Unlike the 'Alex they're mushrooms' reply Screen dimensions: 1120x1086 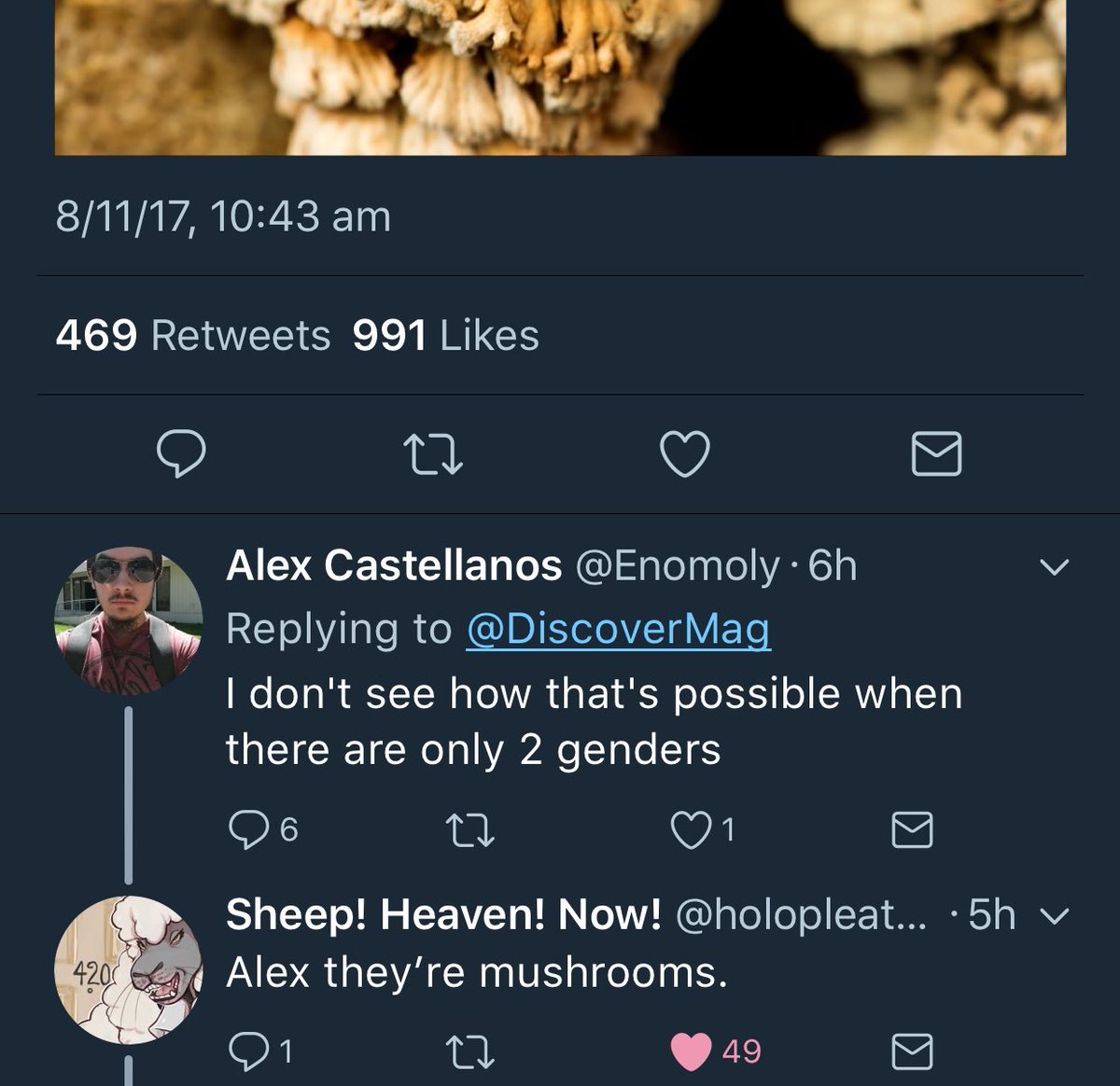pos(692,1051)
